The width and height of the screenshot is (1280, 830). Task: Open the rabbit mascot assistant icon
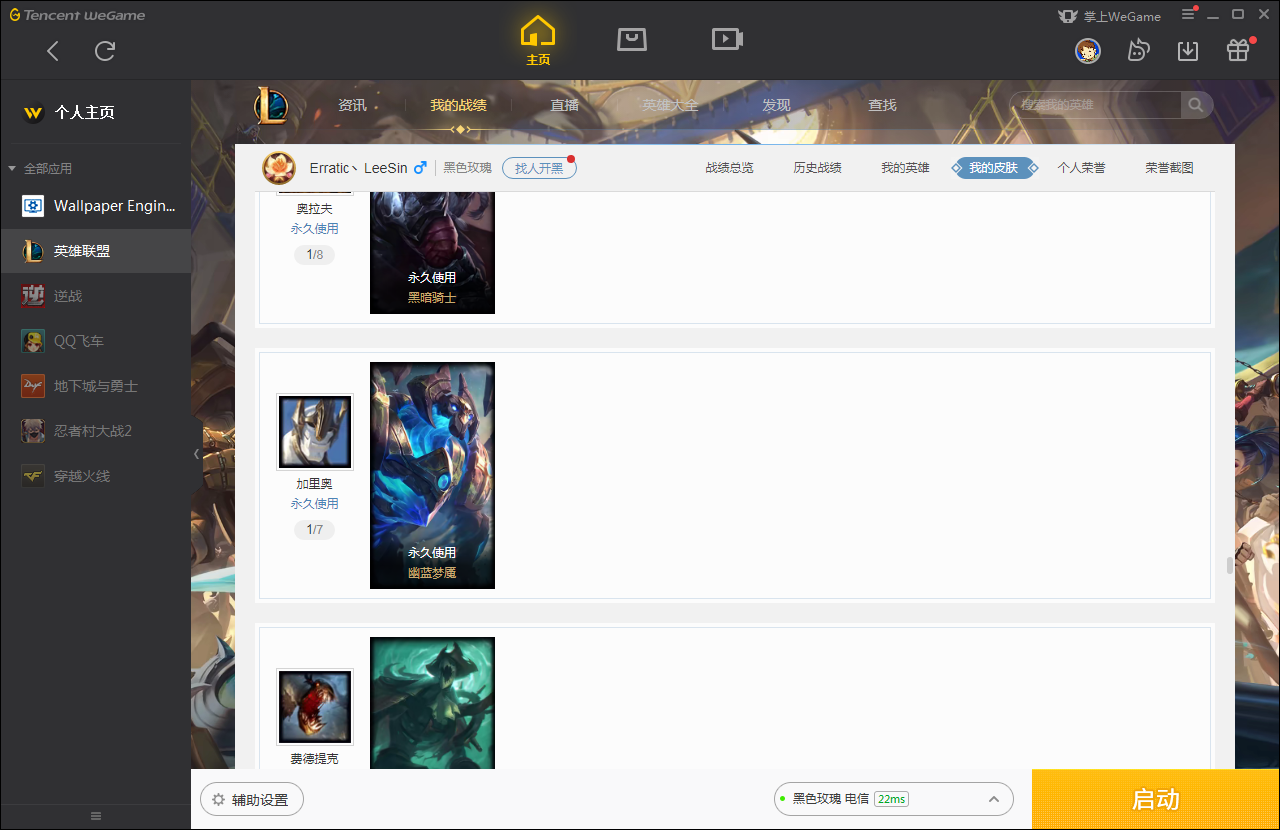[x=1138, y=51]
